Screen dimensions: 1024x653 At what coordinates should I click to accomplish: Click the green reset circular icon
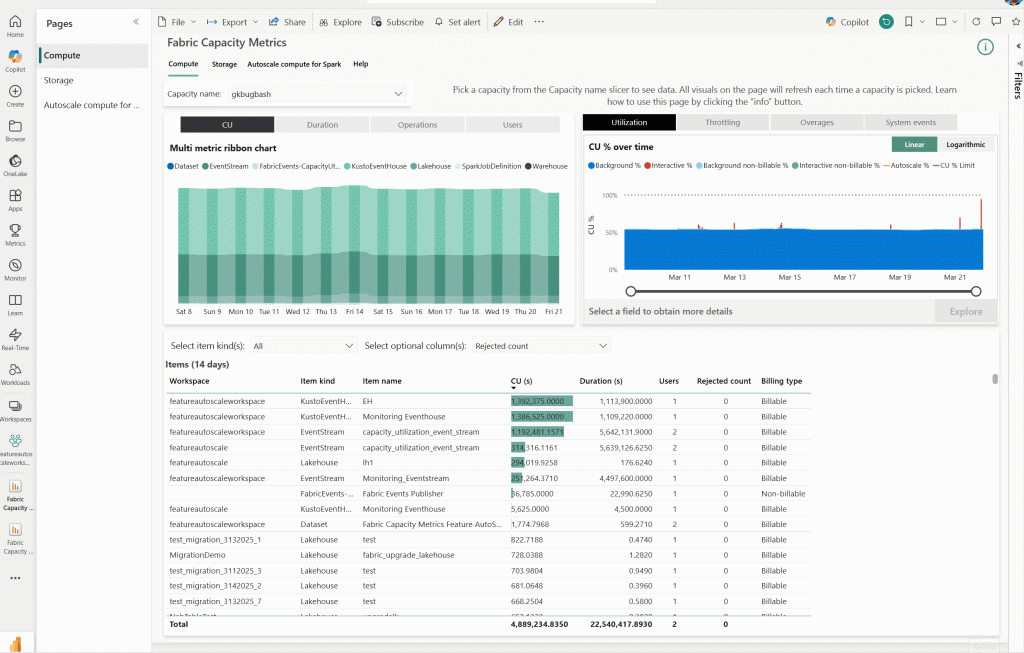886,22
